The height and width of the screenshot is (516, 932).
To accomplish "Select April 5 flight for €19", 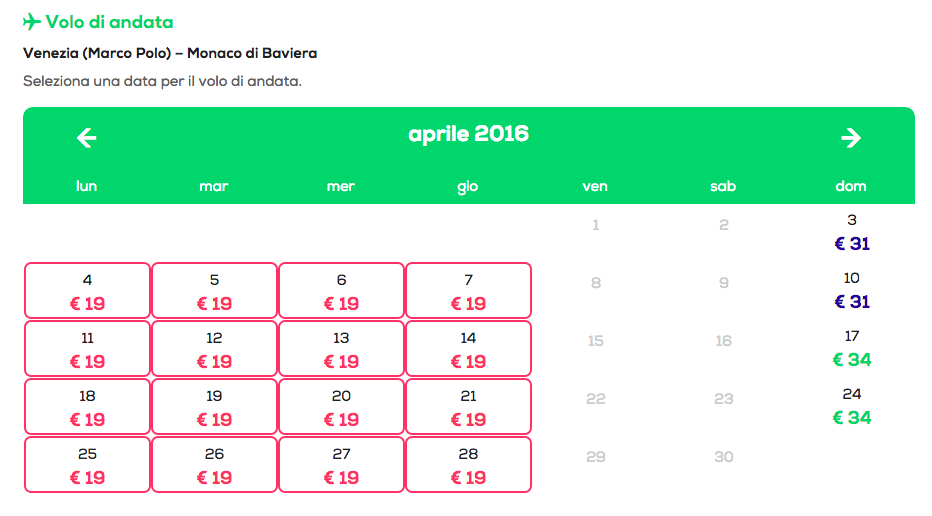I will 214,292.
